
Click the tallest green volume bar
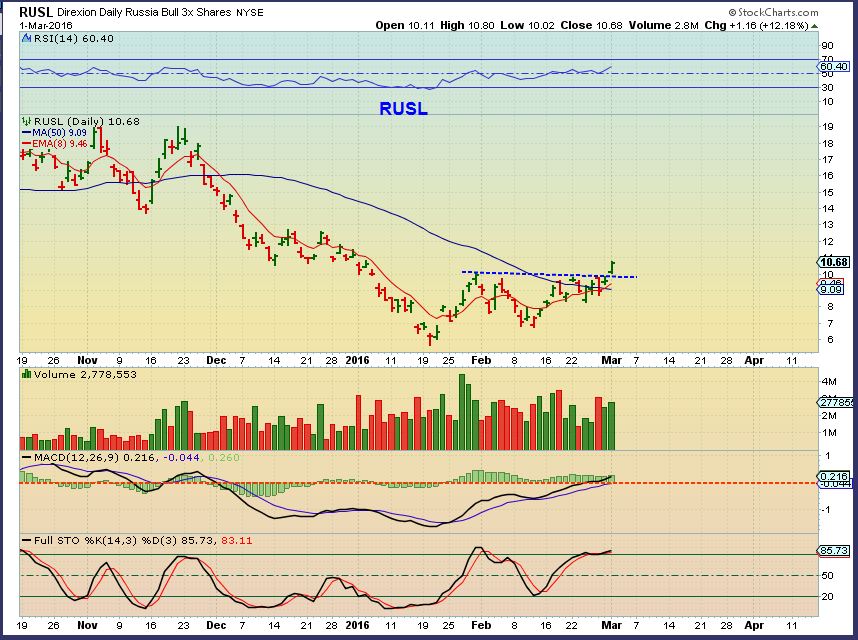pyautogui.click(x=462, y=412)
